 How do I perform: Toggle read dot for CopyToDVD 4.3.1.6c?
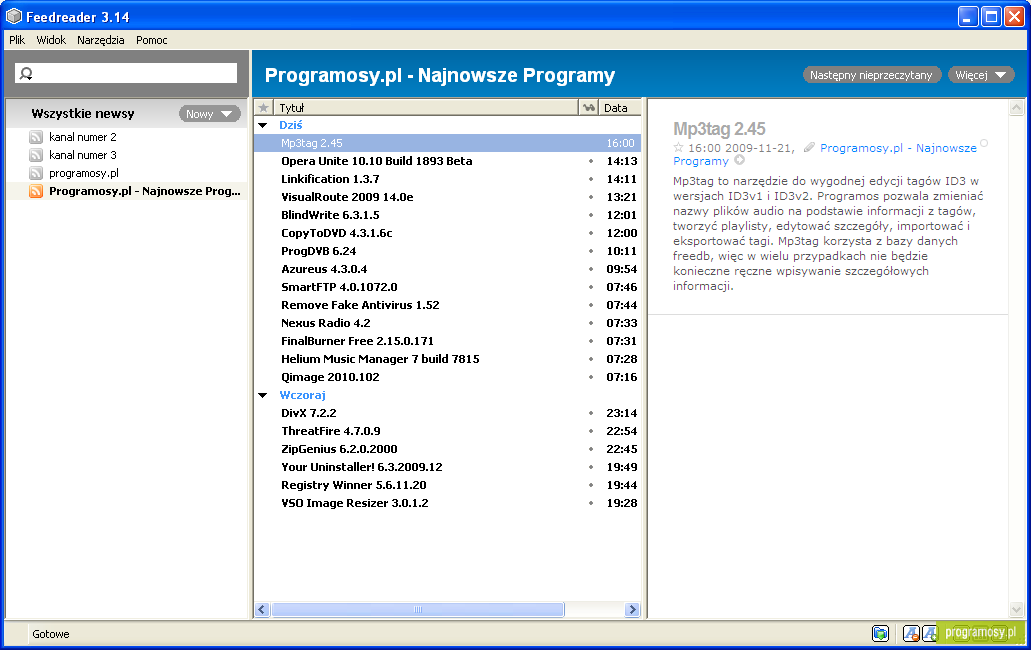coord(590,233)
